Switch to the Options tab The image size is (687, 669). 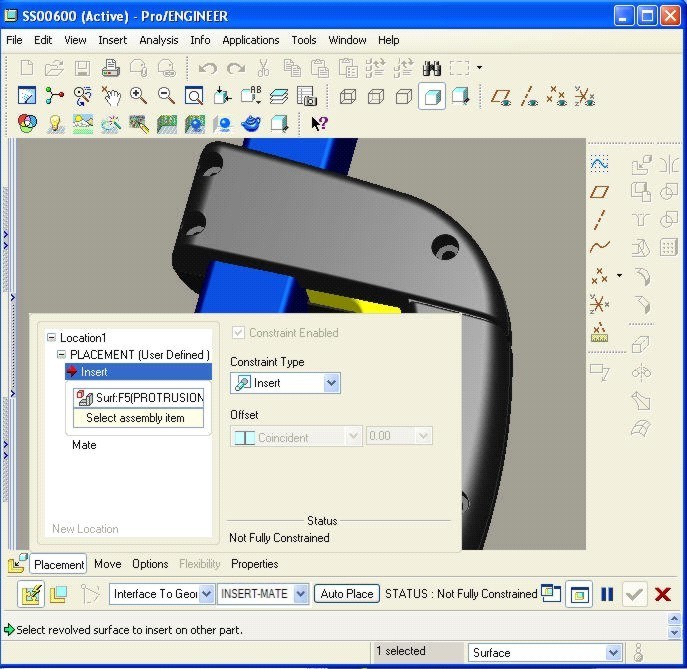(x=150, y=564)
